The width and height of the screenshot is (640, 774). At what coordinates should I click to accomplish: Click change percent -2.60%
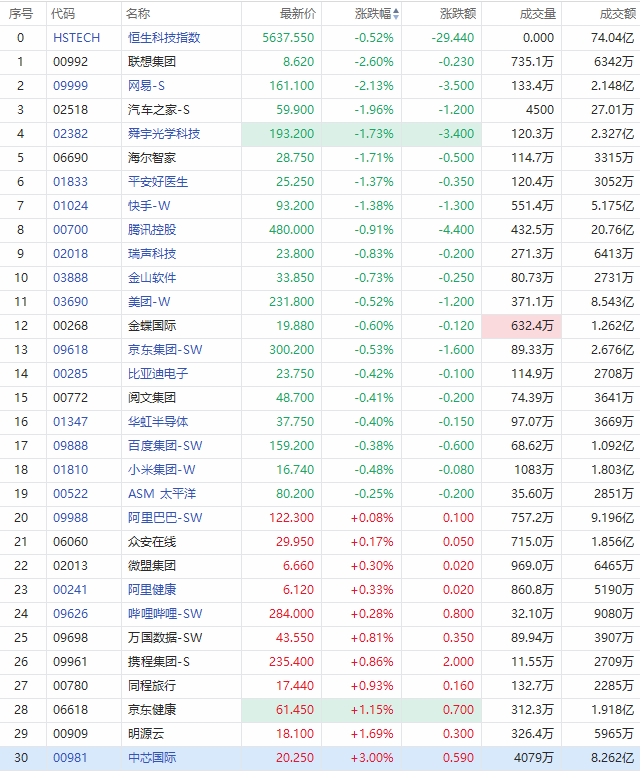[374, 62]
